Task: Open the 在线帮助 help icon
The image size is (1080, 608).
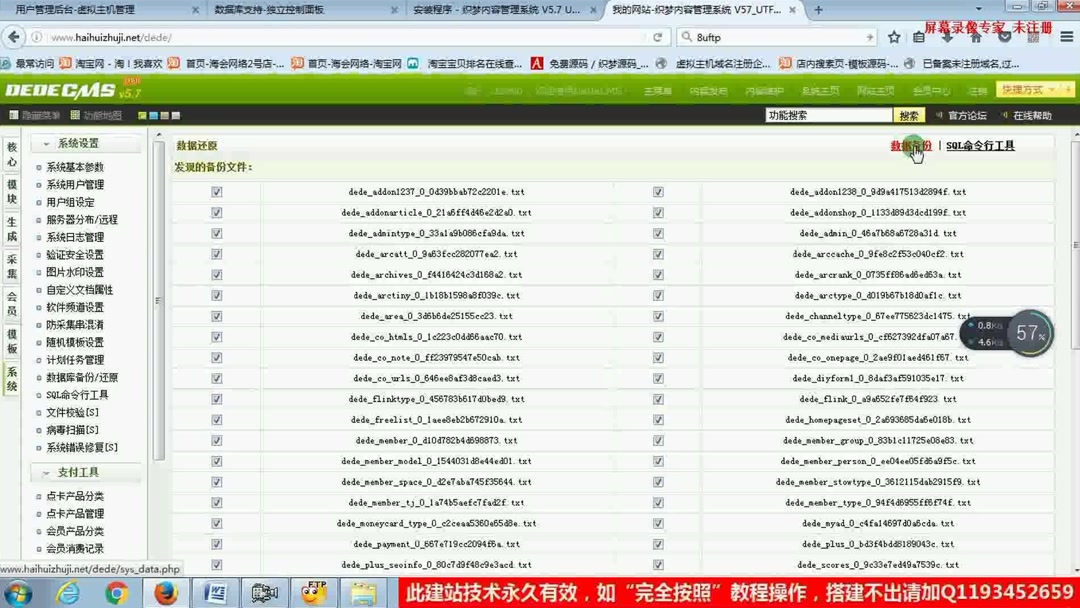Action: tap(1032, 115)
